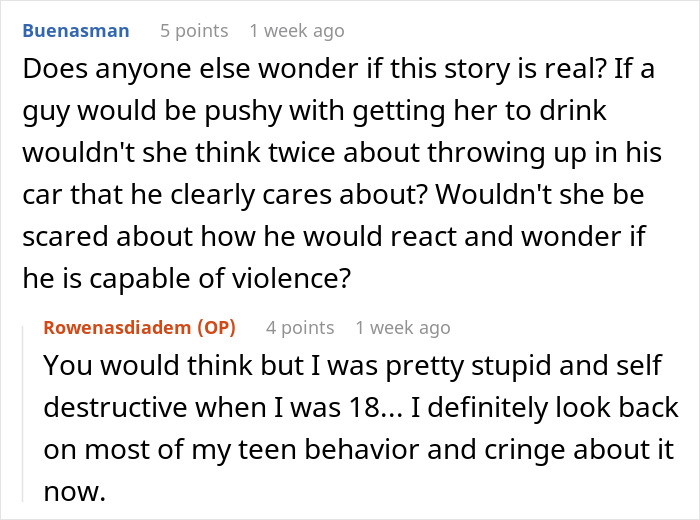The width and height of the screenshot is (700, 520).
Task: Open Buenasman's user profile
Action: click(75, 30)
